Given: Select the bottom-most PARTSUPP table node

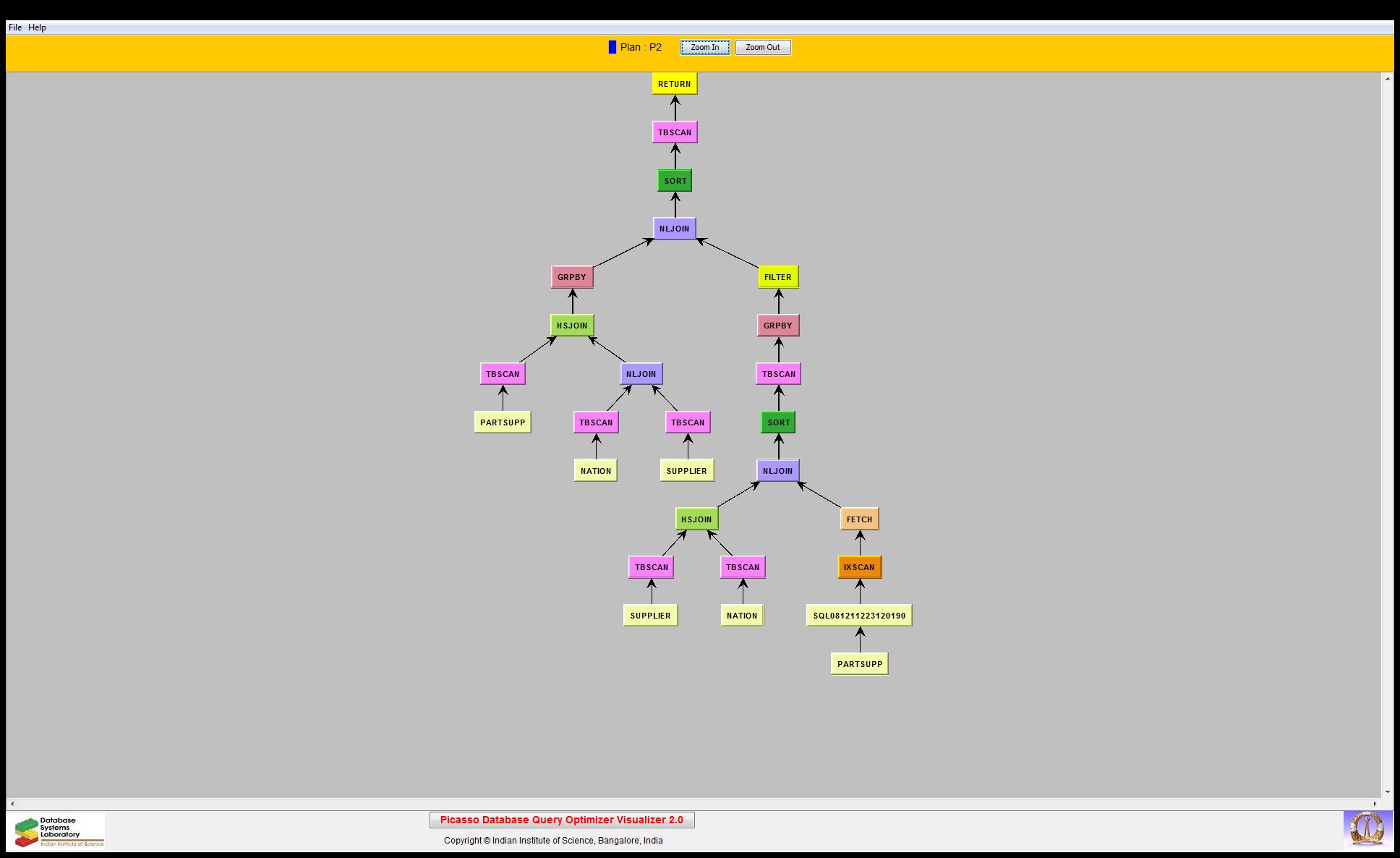Looking at the screenshot, I should tap(859, 664).
